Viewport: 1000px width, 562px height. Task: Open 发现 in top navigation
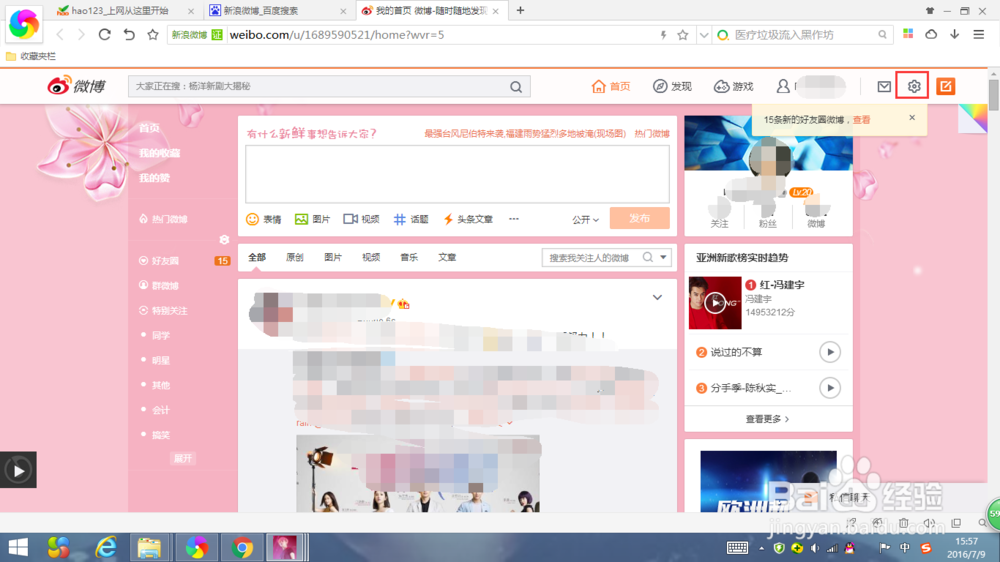click(672, 86)
